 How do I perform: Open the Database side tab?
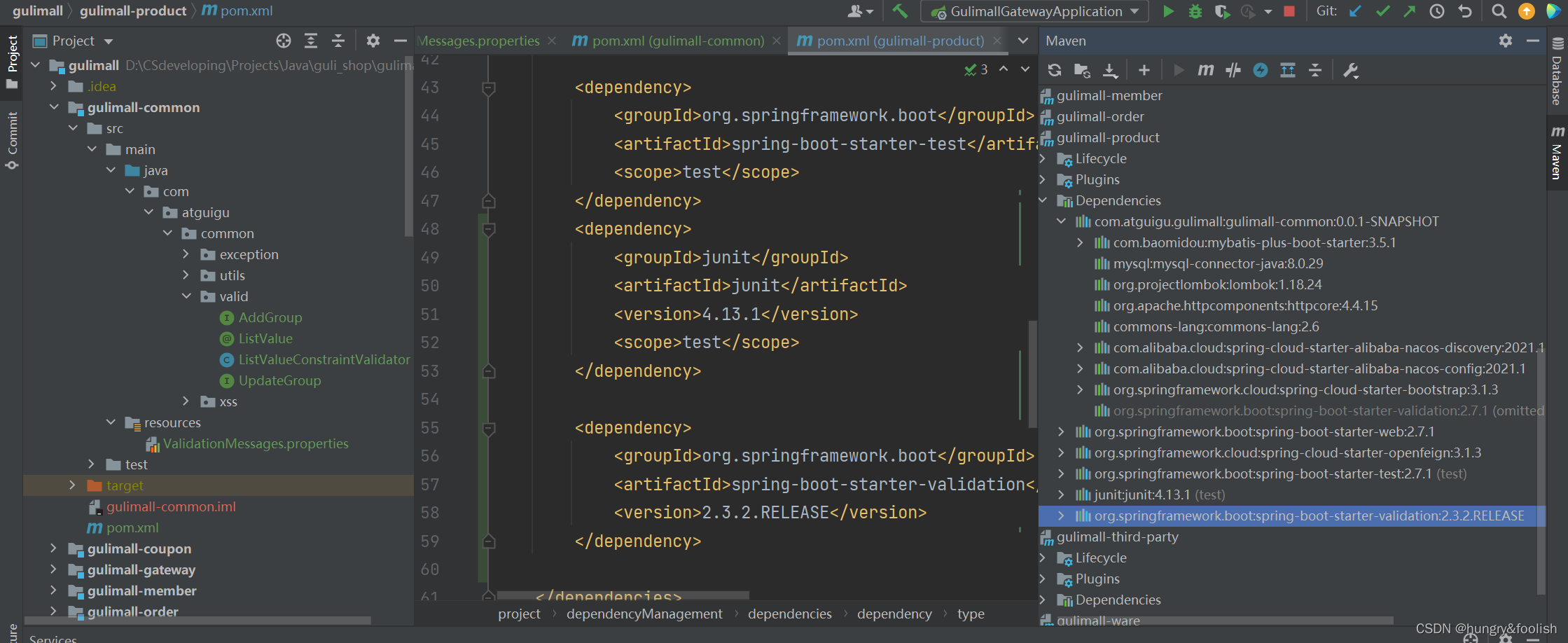coord(1557,72)
